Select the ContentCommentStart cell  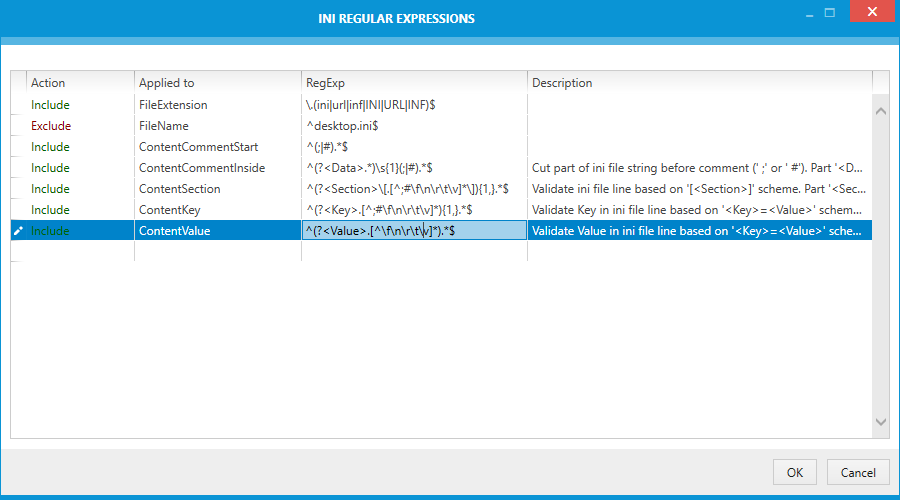pyautogui.click(x=217, y=147)
